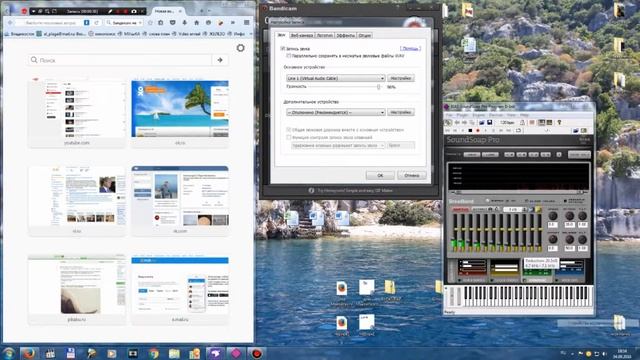Click the red Bandicam icon in overlay bar
640x360 pixels.
[x=24, y=11]
